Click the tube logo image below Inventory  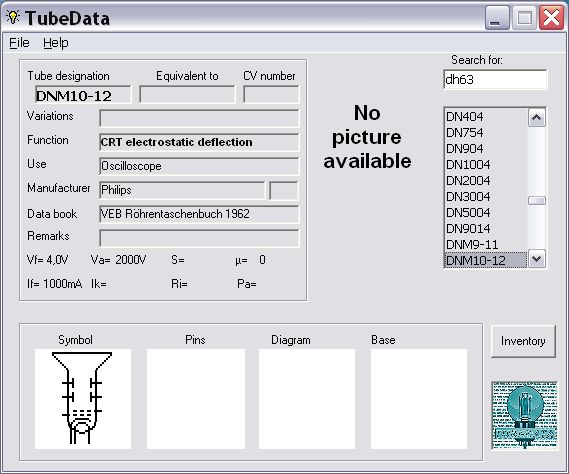pyautogui.click(x=524, y=416)
